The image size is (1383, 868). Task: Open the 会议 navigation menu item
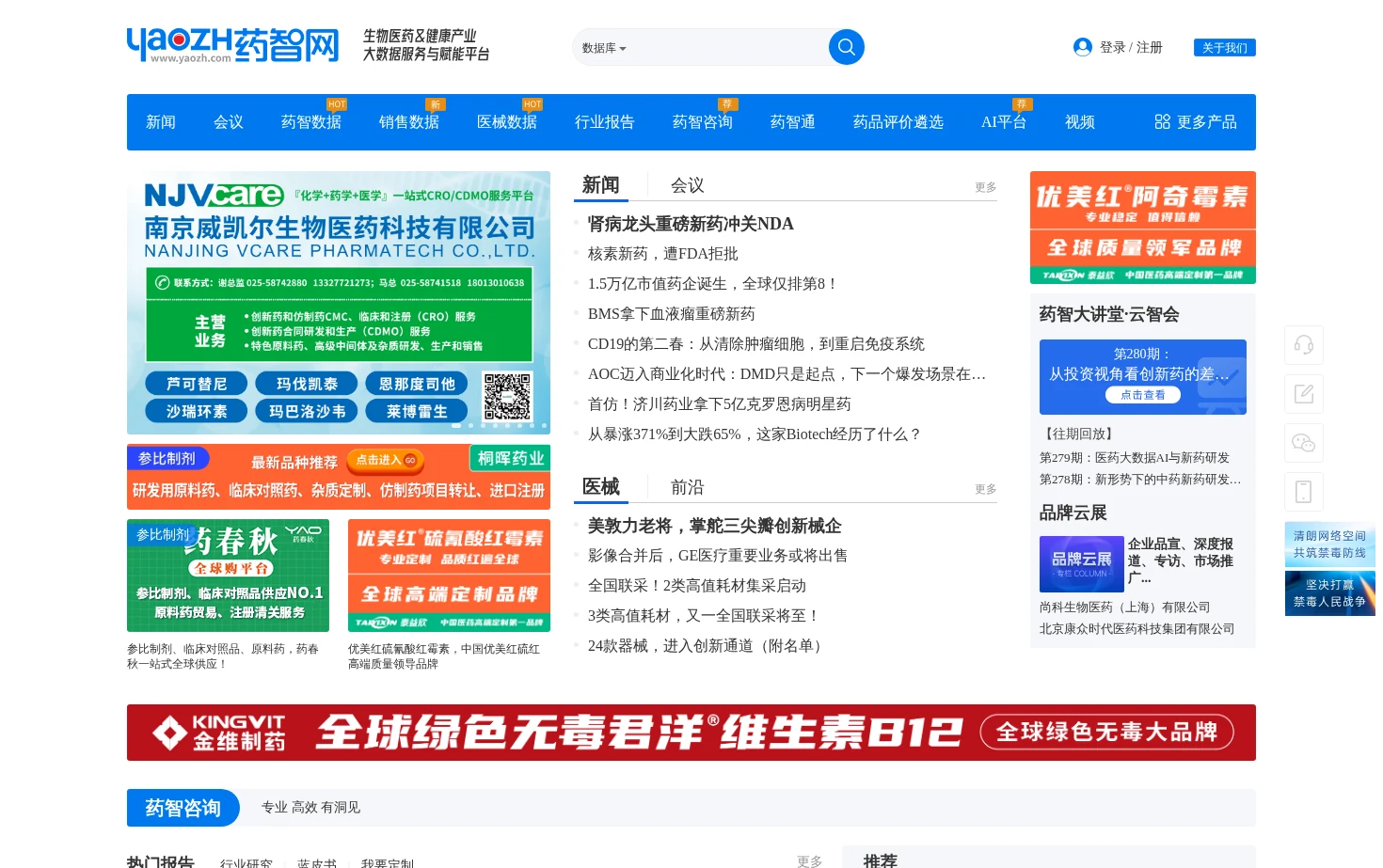pos(229,122)
